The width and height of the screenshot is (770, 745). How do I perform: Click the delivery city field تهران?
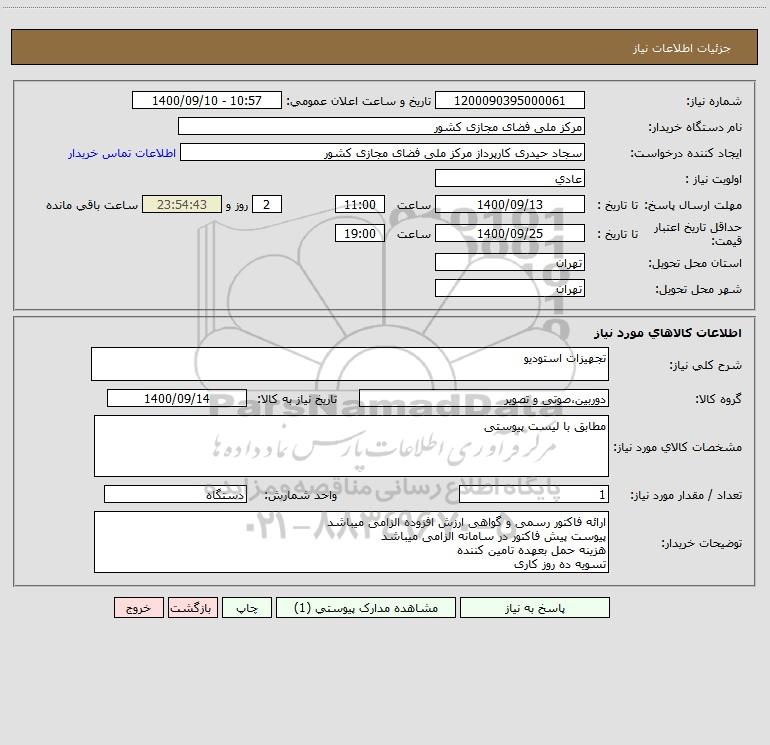coord(510,288)
